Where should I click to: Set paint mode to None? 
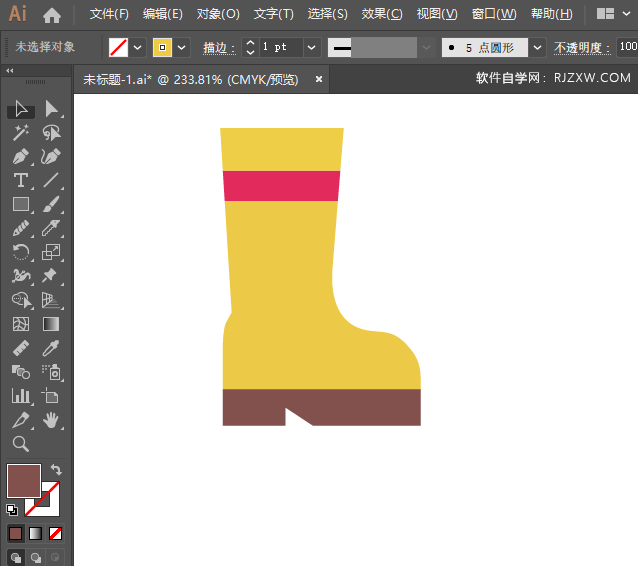pos(56,533)
